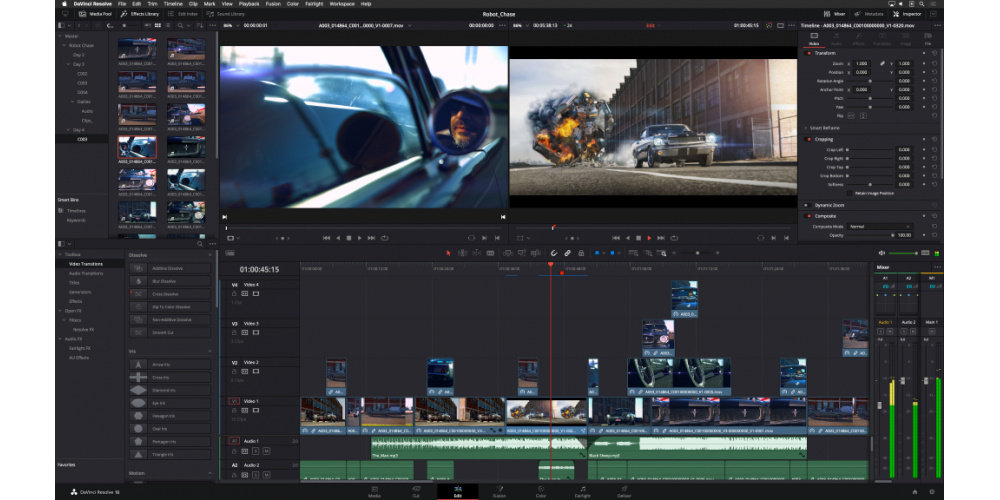
Task: Select the Blade edit tool
Action: pos(490,253)
